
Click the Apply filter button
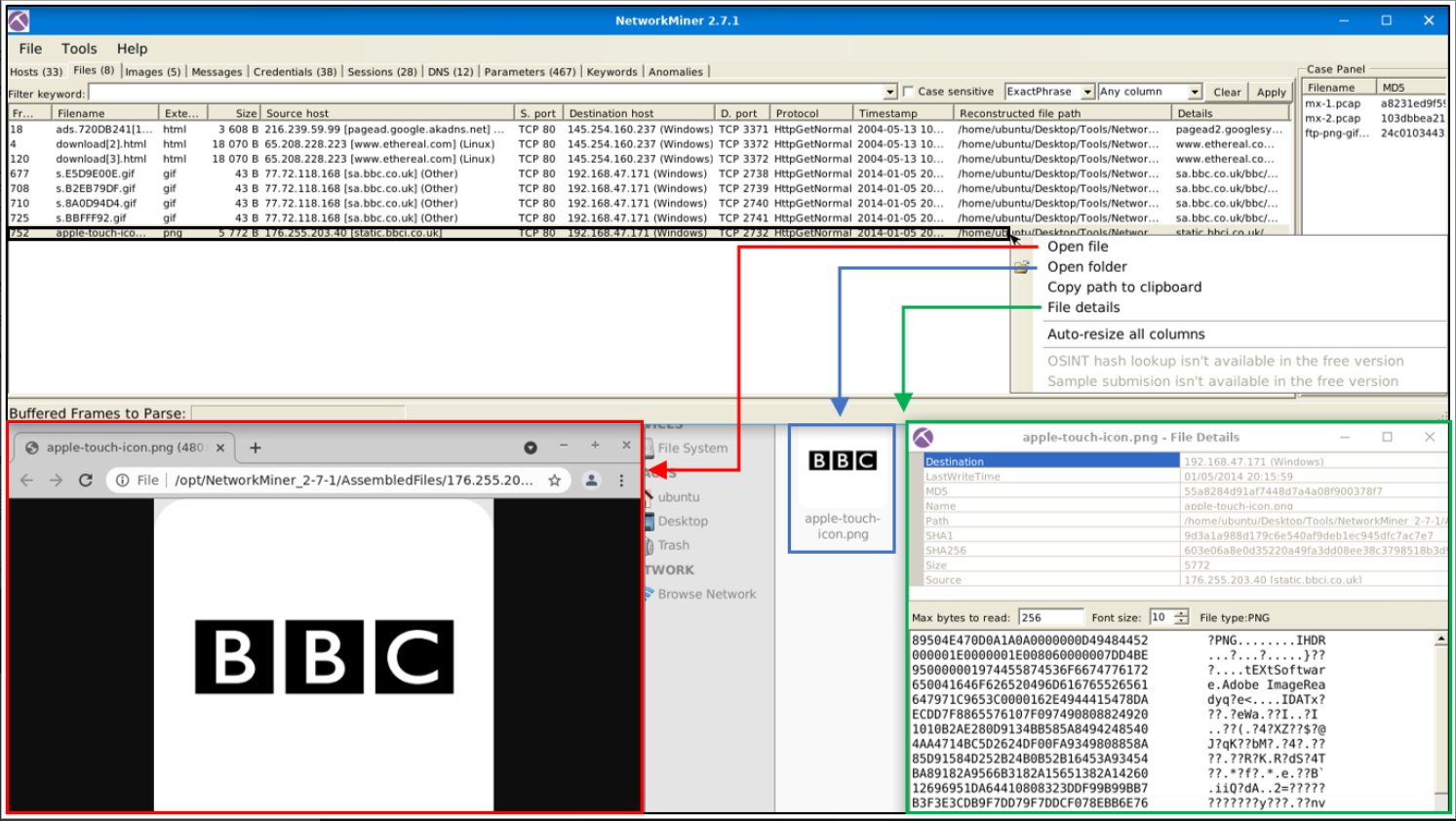coord(1271,93)
